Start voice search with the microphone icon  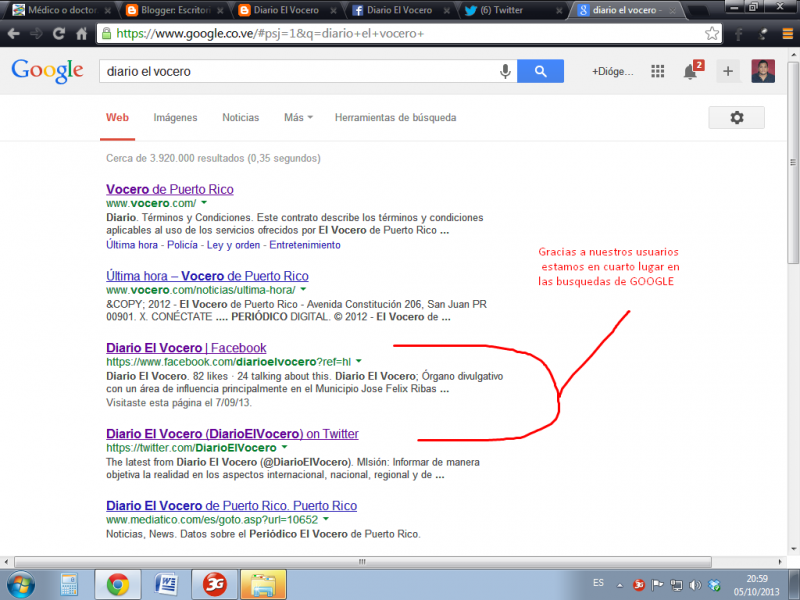coord(505,71)
